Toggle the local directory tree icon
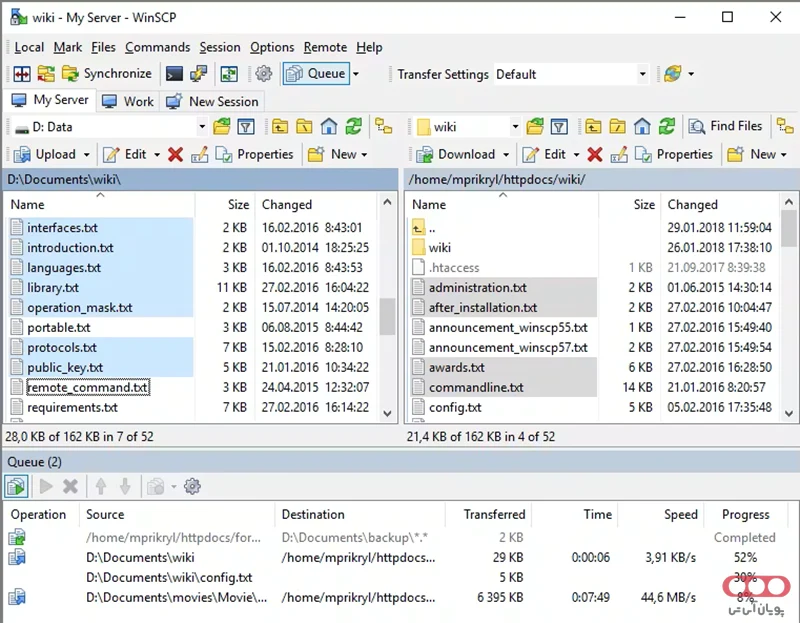The image size is (800, 623). click(x=384, y=127)
